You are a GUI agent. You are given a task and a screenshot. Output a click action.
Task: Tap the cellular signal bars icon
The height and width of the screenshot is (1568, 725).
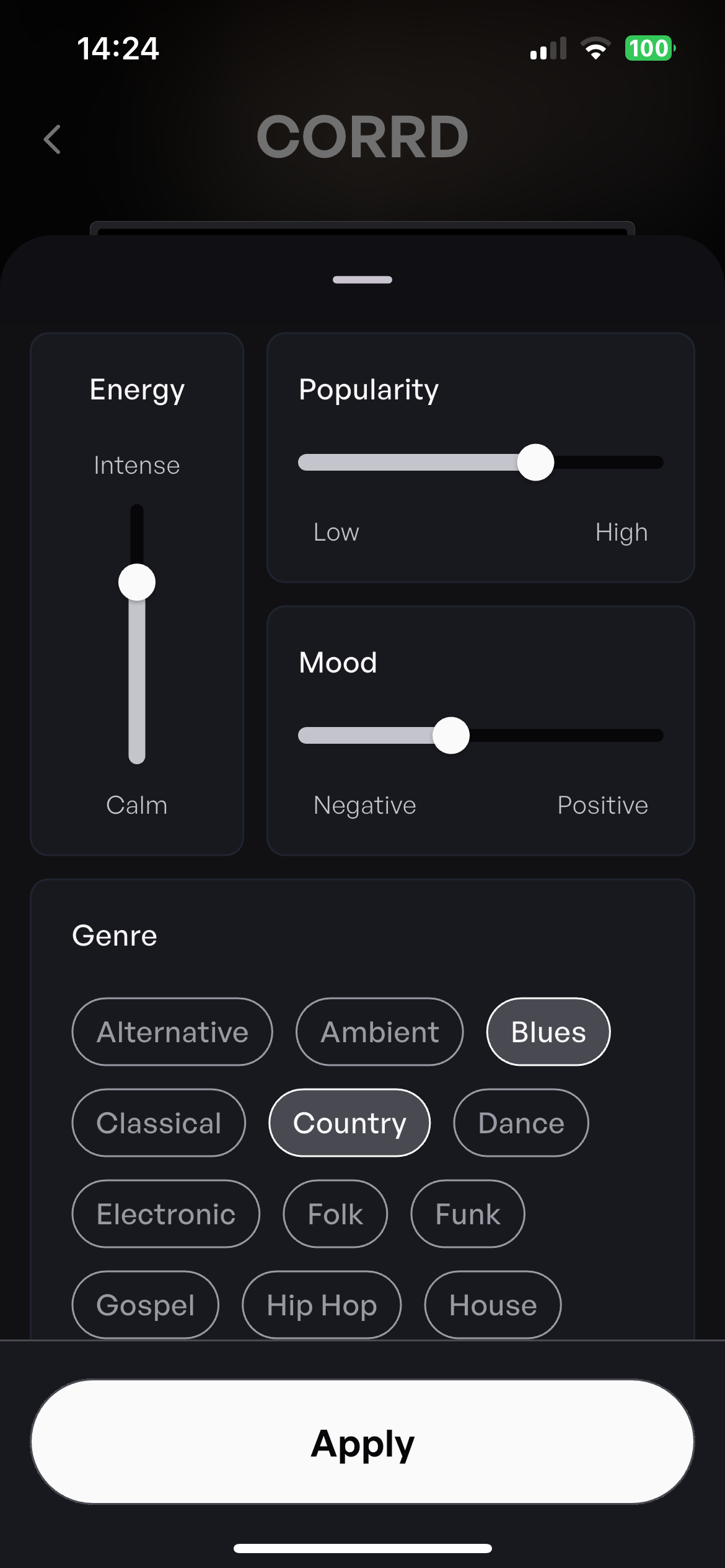coord(548,48)
